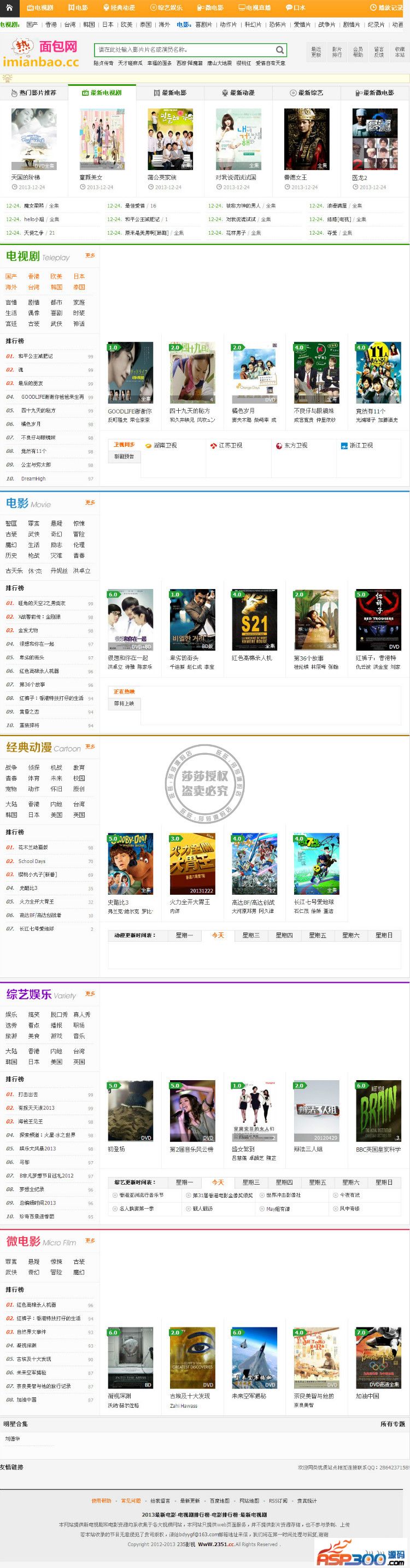The width and height of the screenshot is (410, 1568).
Task: Open ranked item 和平公主减肥记
Action: pyautogui.click(x=36, y=356)
